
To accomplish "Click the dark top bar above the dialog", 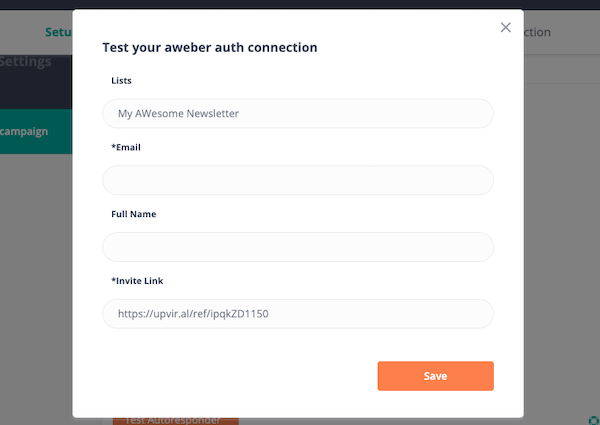I will (x=300, y=4).
